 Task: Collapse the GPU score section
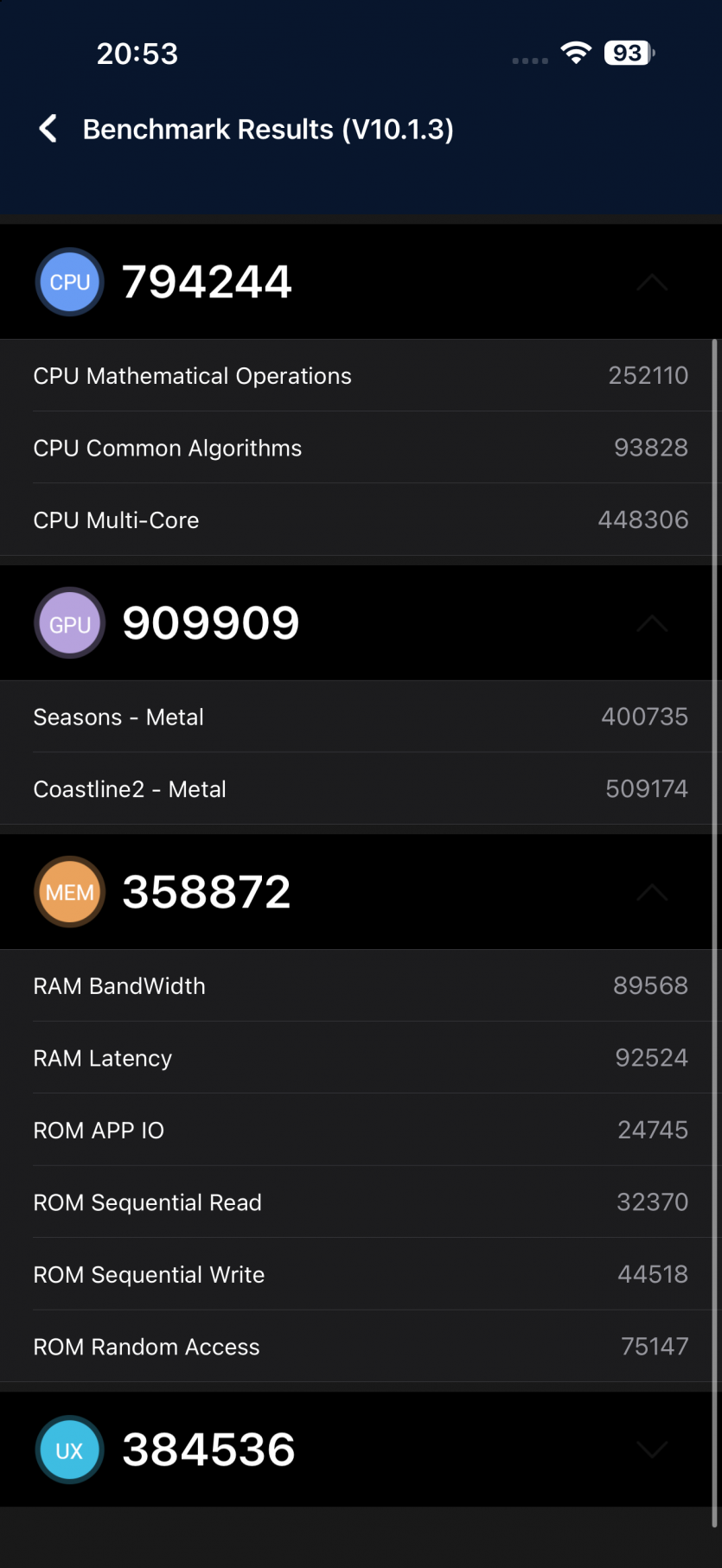[x=652, y=623]
